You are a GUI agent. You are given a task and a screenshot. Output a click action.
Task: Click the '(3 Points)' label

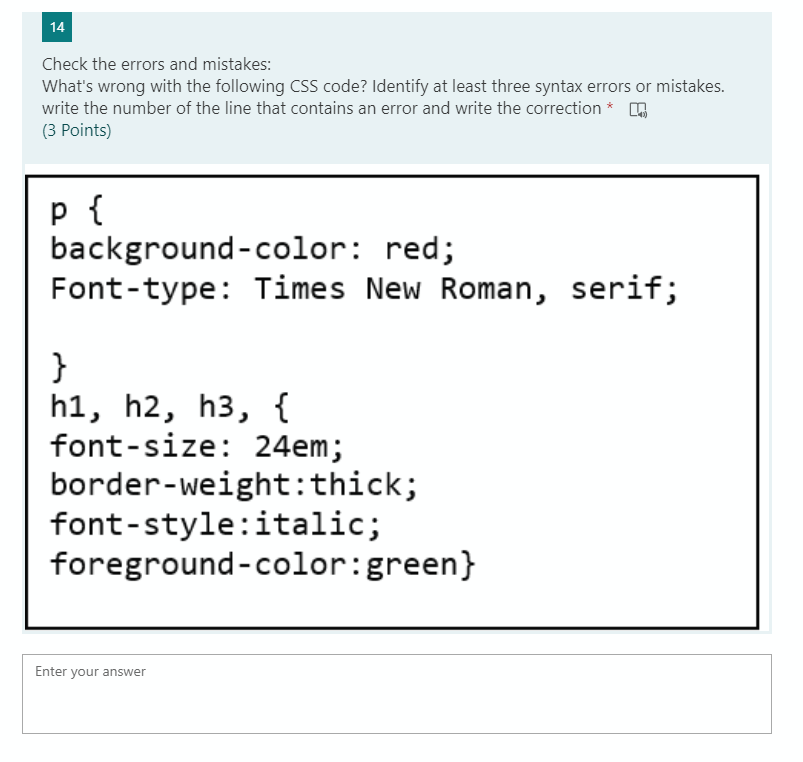(x=74, y=130)
